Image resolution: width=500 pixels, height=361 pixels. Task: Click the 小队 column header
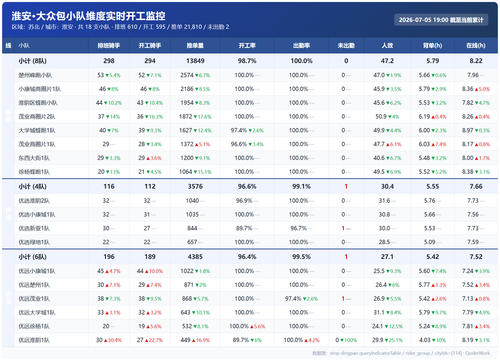coord(24,46)
